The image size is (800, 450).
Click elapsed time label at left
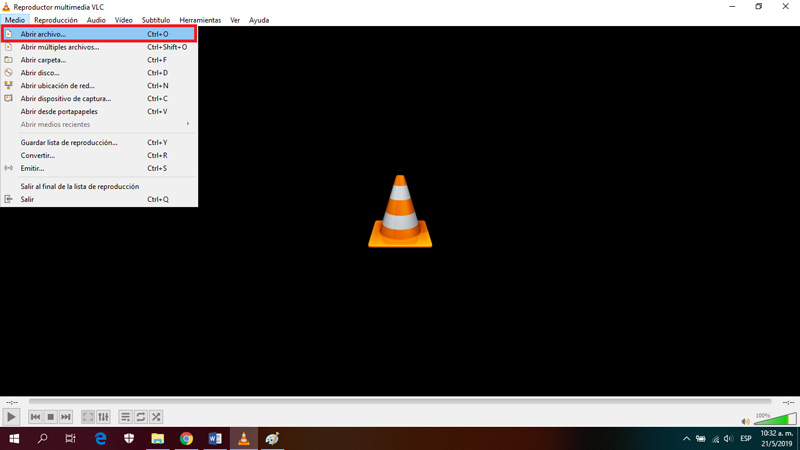pos(12,403)
